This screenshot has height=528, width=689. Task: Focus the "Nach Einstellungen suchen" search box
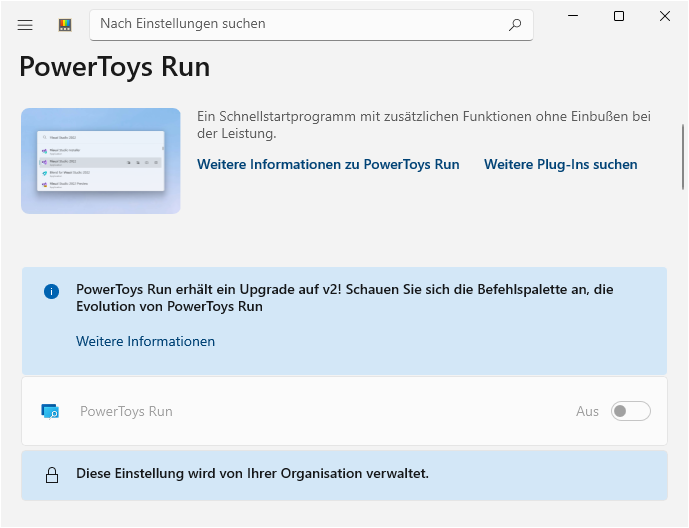[x=311, y=25]
